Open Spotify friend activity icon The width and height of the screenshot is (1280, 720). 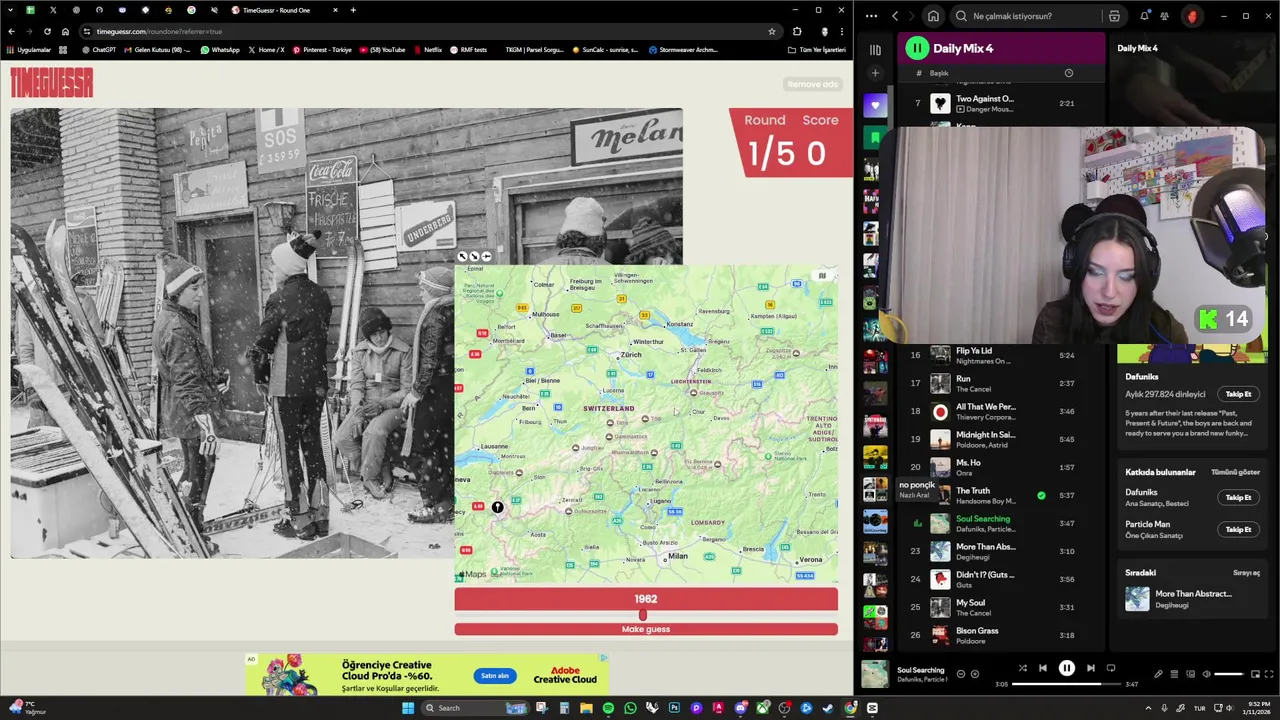(1164, 16)
